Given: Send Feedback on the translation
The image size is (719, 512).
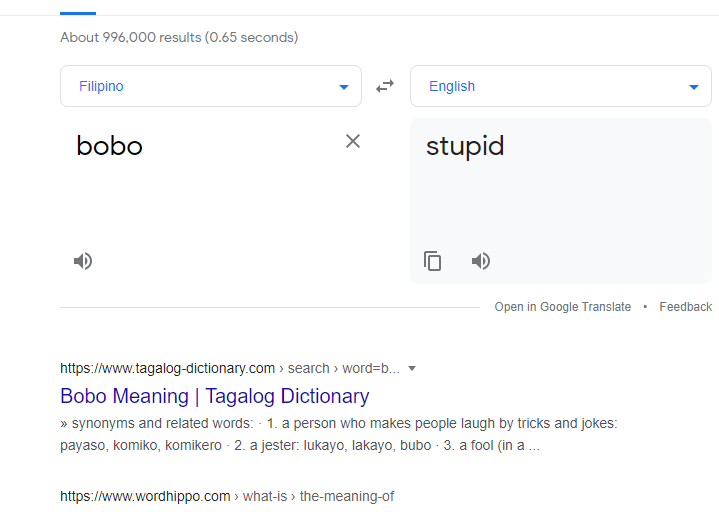Looking at the screenshot, I should (686, 307).
